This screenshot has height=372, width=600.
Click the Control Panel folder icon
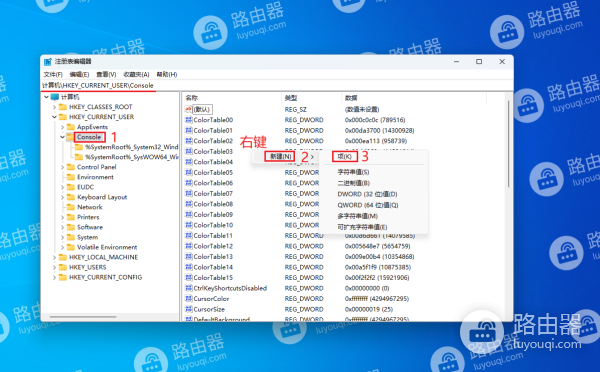(71, 167)
